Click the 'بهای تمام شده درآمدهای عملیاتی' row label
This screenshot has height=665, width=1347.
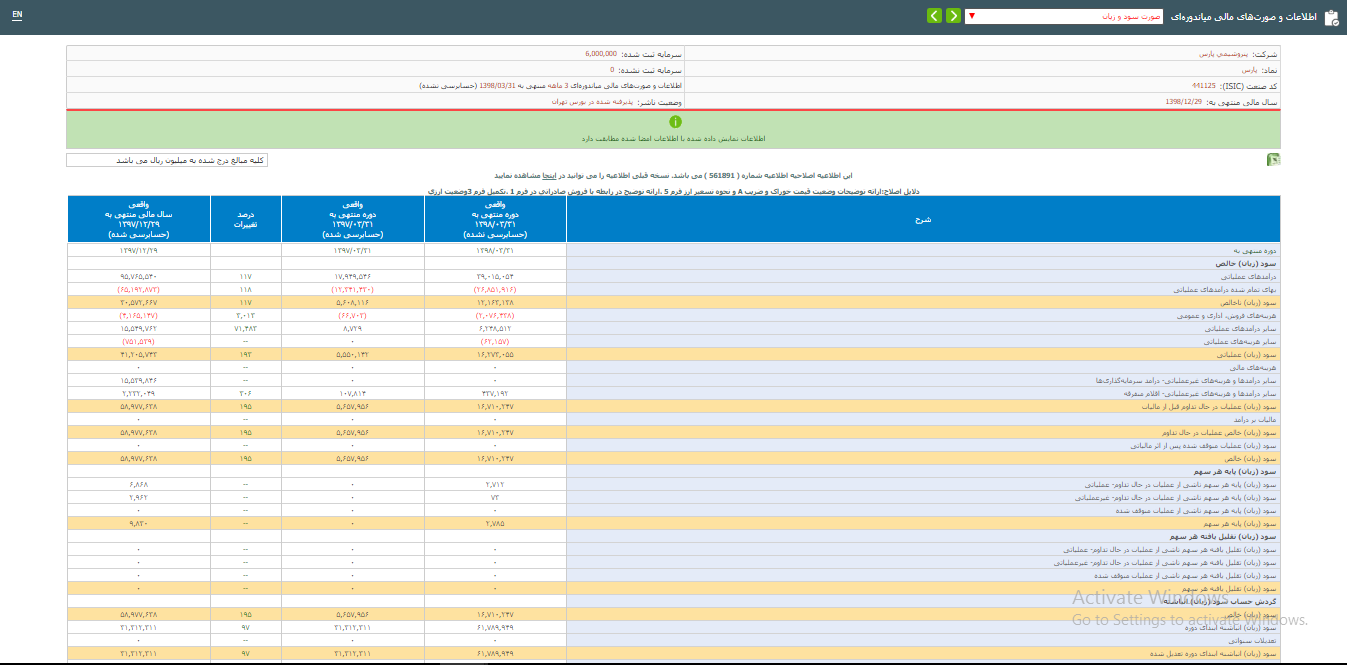(1227, 289)
